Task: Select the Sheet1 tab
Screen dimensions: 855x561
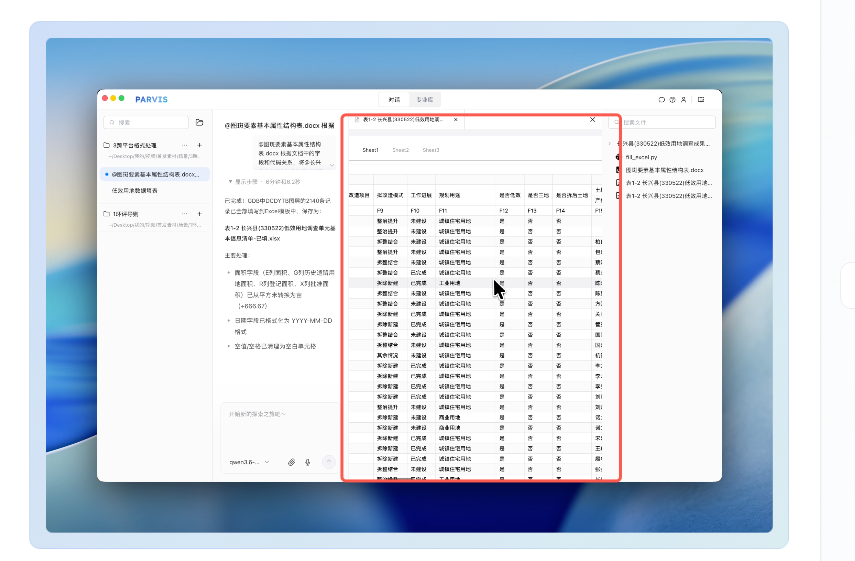Action: pyautogui.click(x=370, y=150)
